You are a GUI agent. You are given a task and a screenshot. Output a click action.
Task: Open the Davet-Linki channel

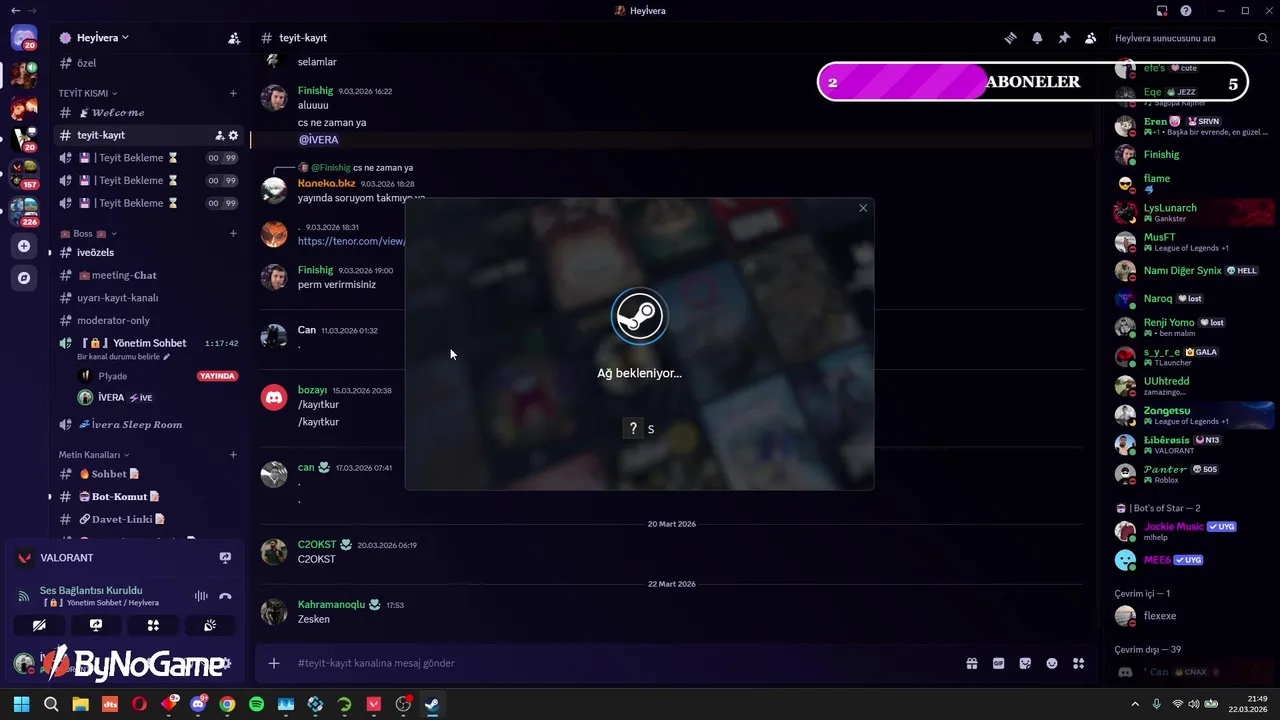tap(148, 520)
